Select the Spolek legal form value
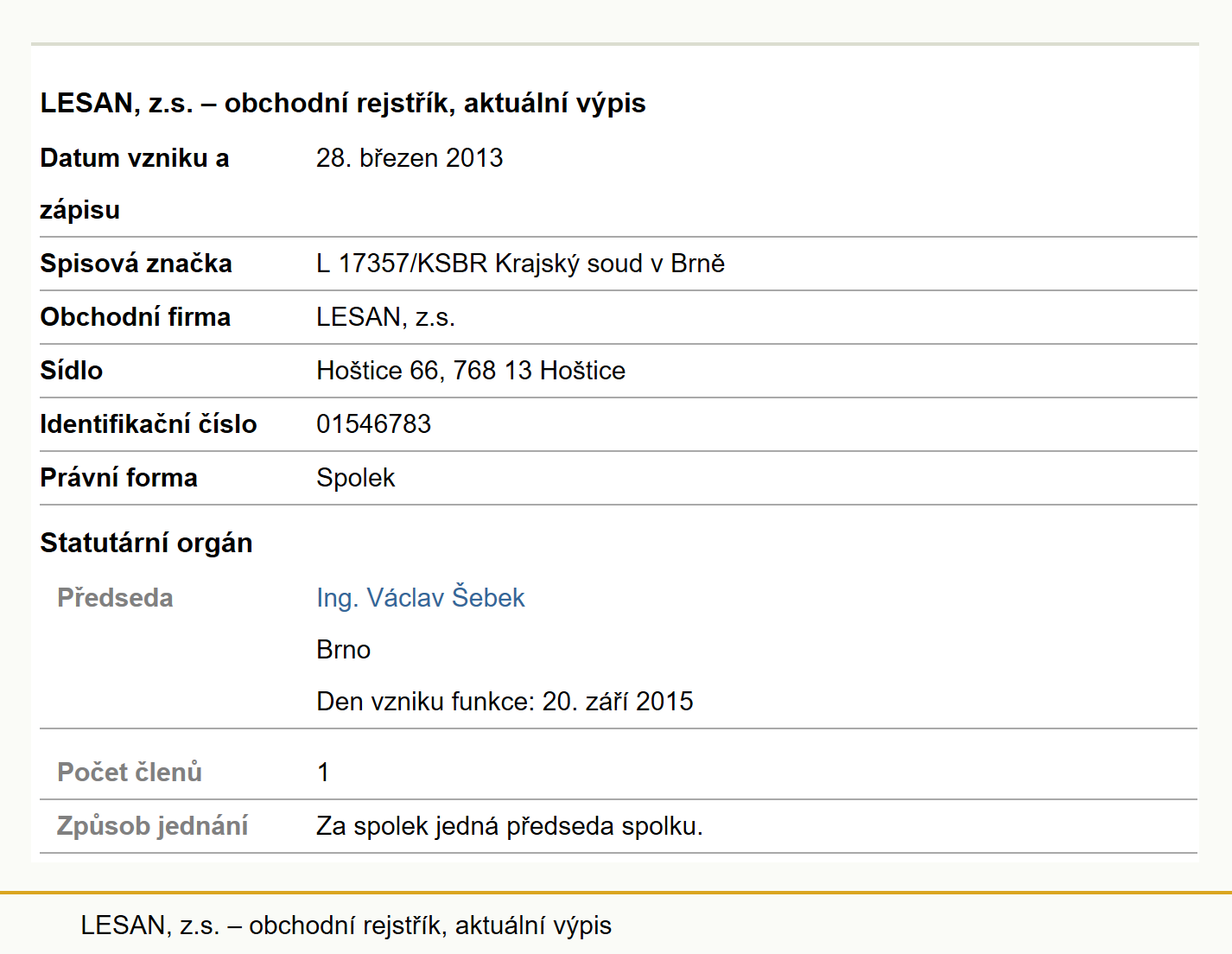Viewport: 1232px width, 954px height. 355,478
